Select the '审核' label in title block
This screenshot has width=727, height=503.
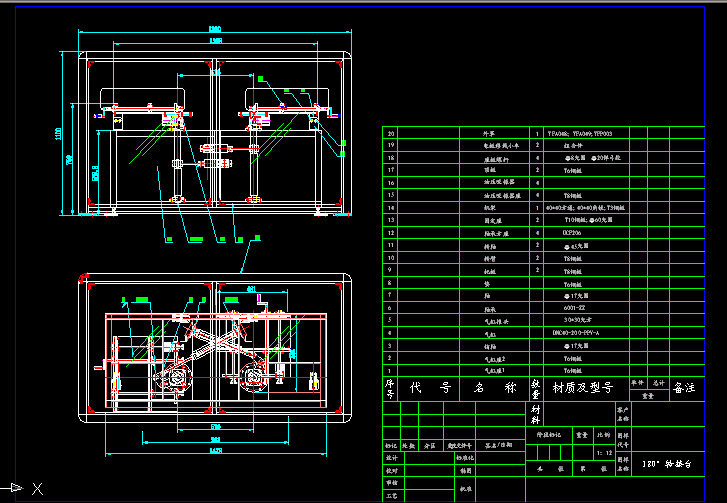click(x=392, y=483)
